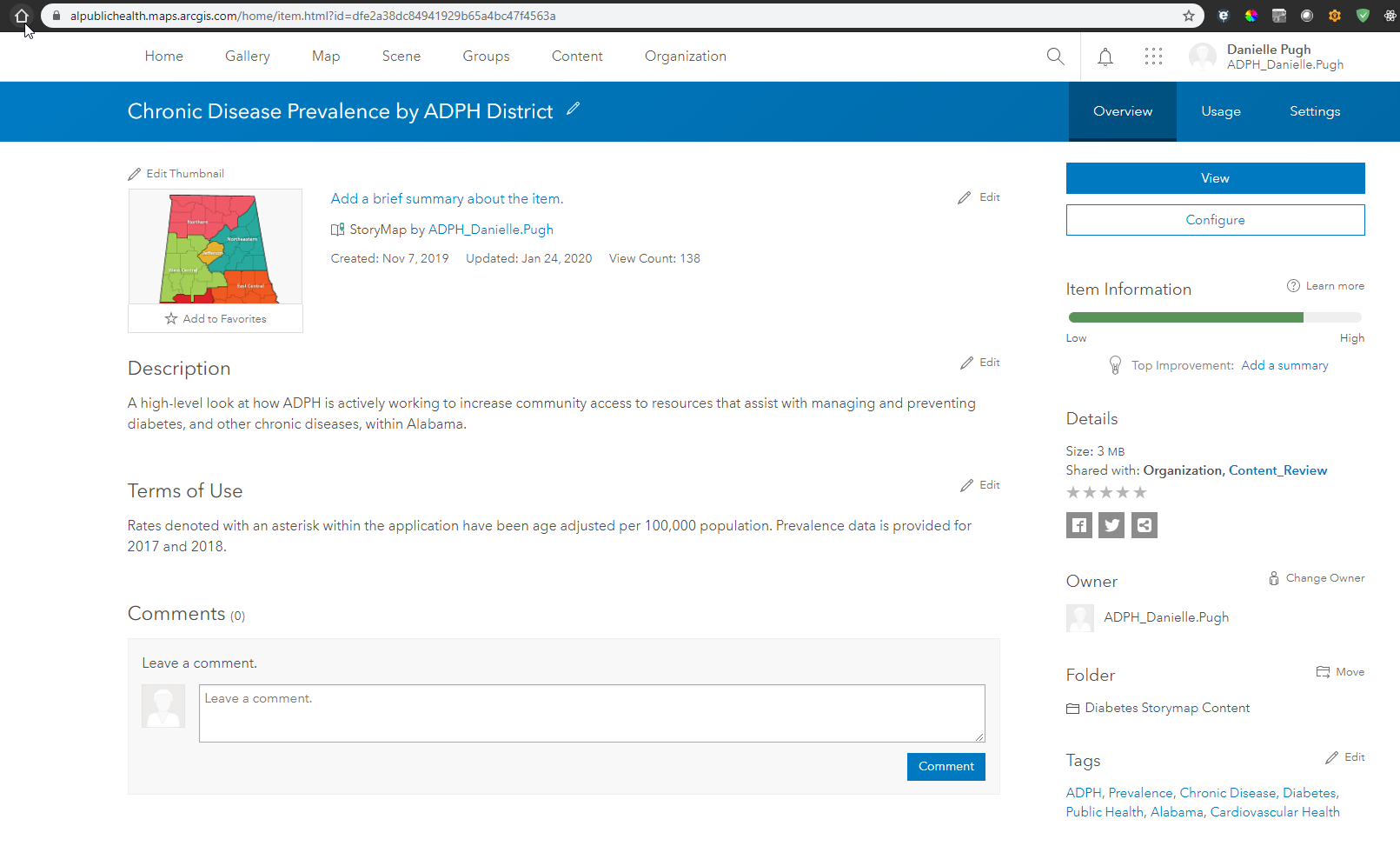Click Add a brief summary link
This screenshot has width=1400, height=846.
pyautogui.click(x=447, y=199)
